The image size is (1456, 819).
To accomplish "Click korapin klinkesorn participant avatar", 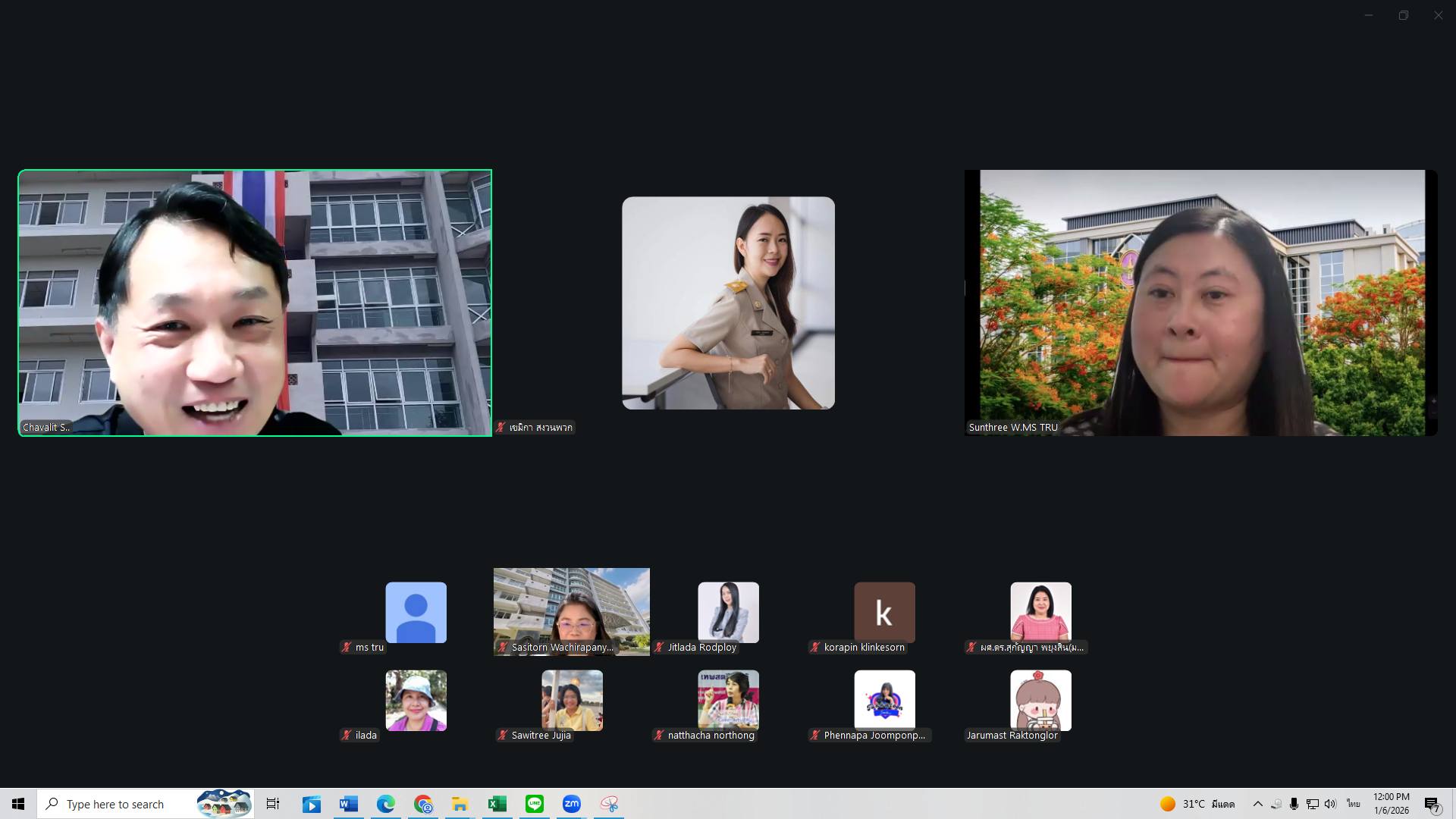I will tap(884, 613).
